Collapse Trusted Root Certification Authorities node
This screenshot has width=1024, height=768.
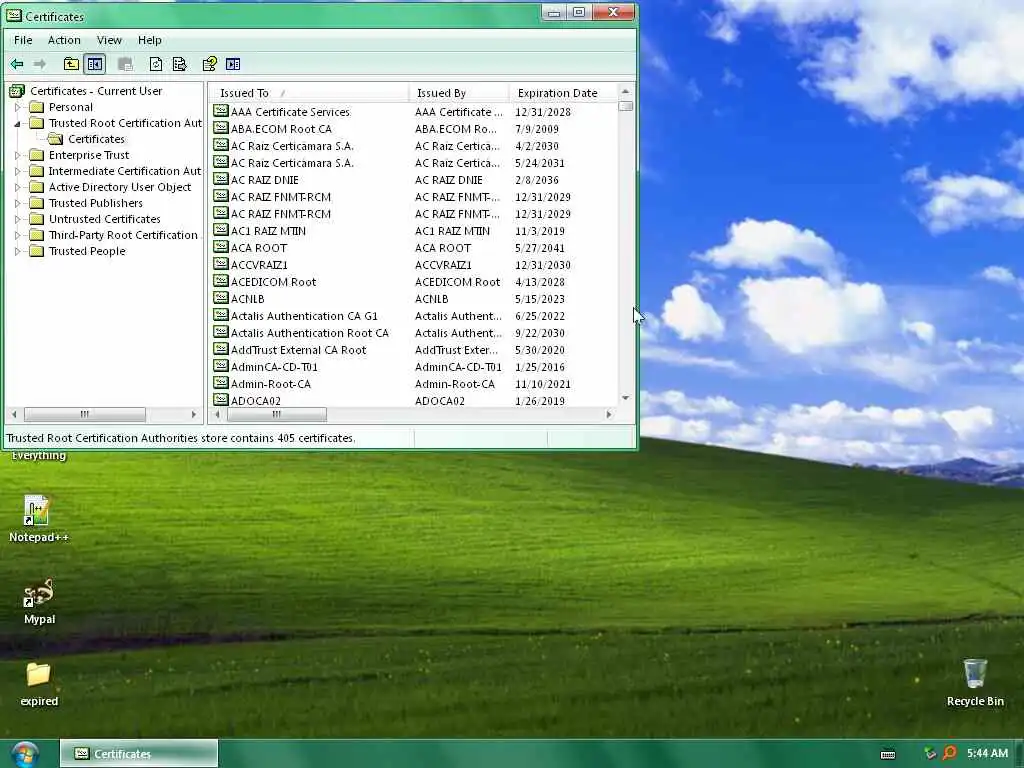[x=18, y=123]
